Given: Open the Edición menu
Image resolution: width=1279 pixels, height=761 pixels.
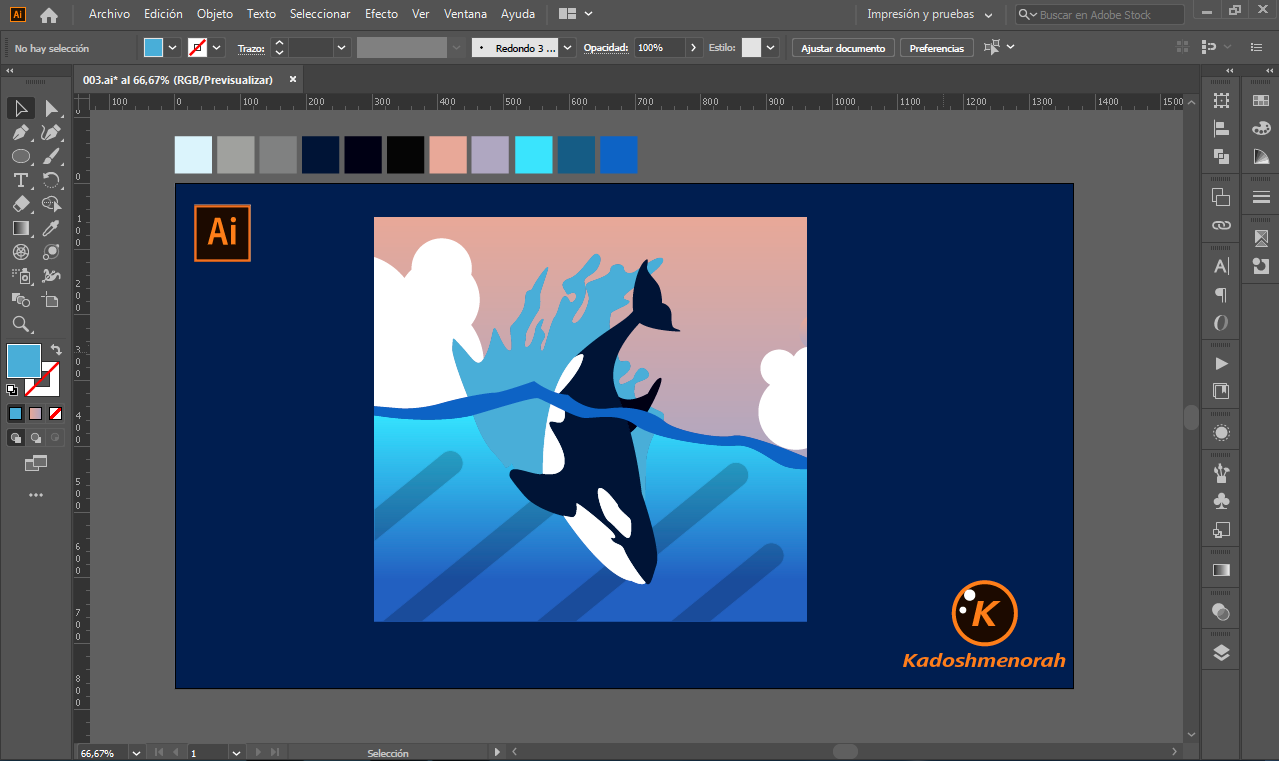Looking at the screenshot, I should tap(163, 14).
